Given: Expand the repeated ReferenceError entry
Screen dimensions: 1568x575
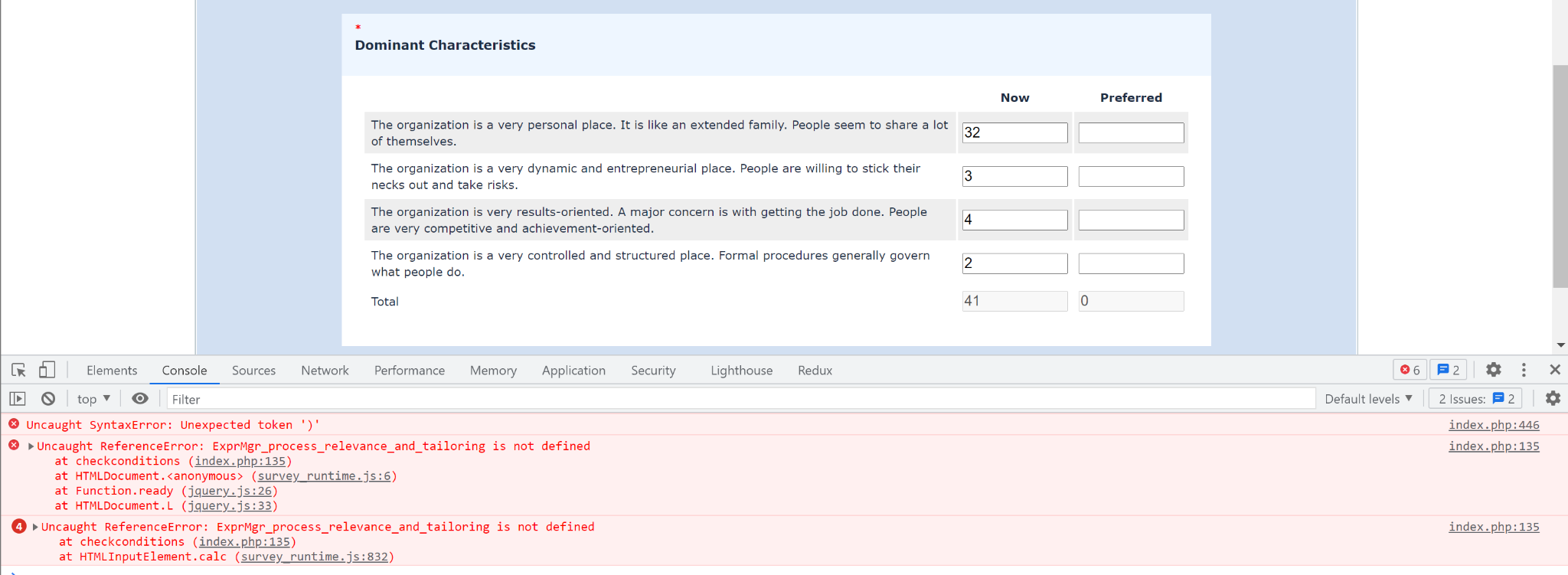Looking at the screenshot, I should [35, 527].
